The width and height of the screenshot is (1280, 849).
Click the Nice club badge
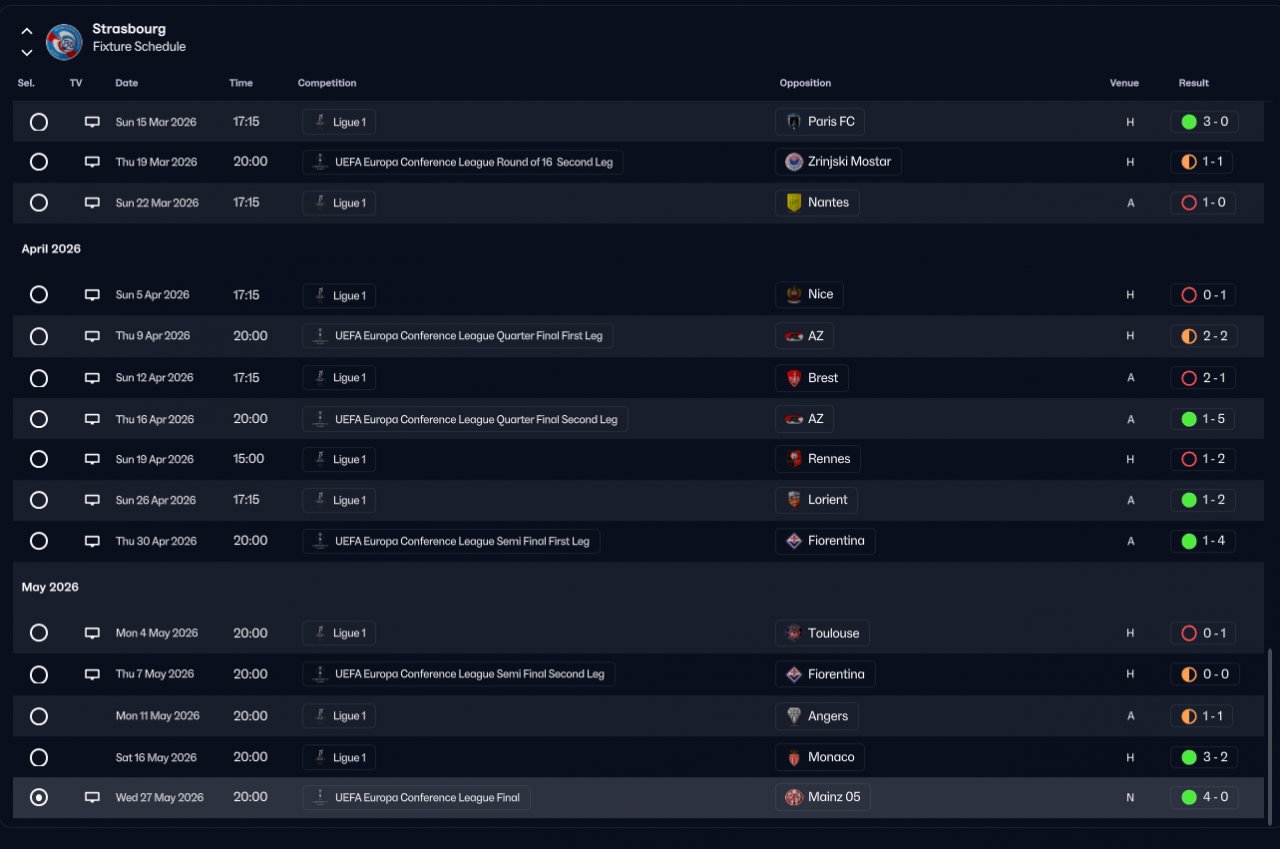pos(794,295)
